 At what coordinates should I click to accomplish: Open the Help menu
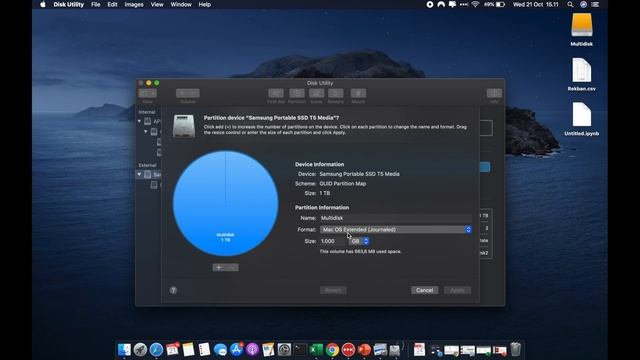coord(204,4)
